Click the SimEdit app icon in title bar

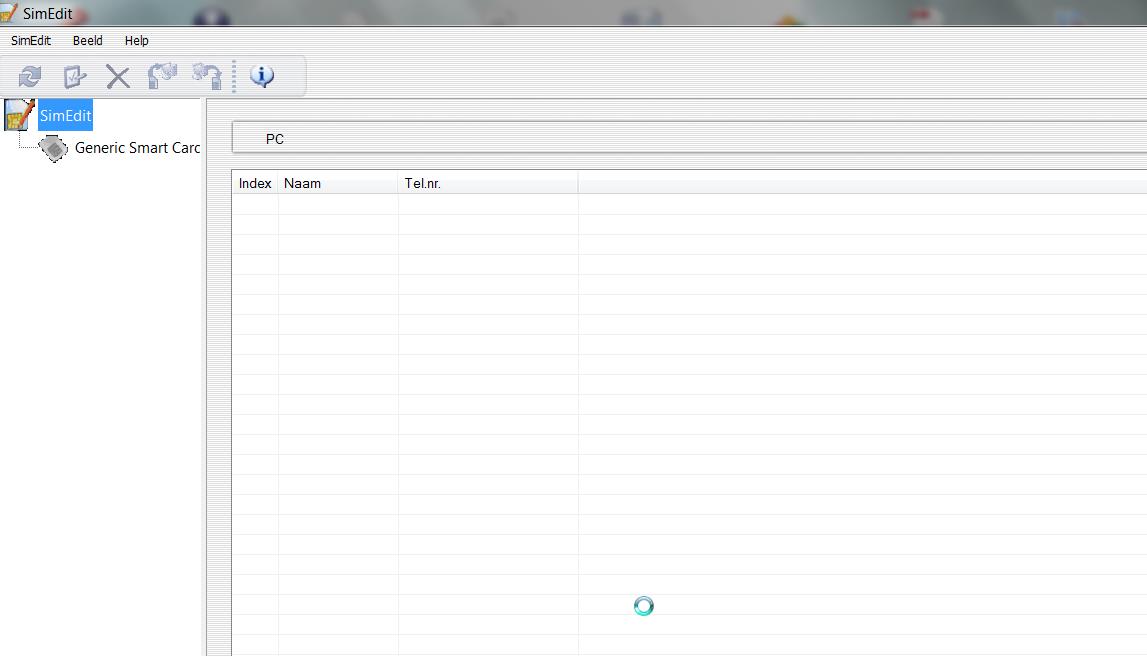9,13
